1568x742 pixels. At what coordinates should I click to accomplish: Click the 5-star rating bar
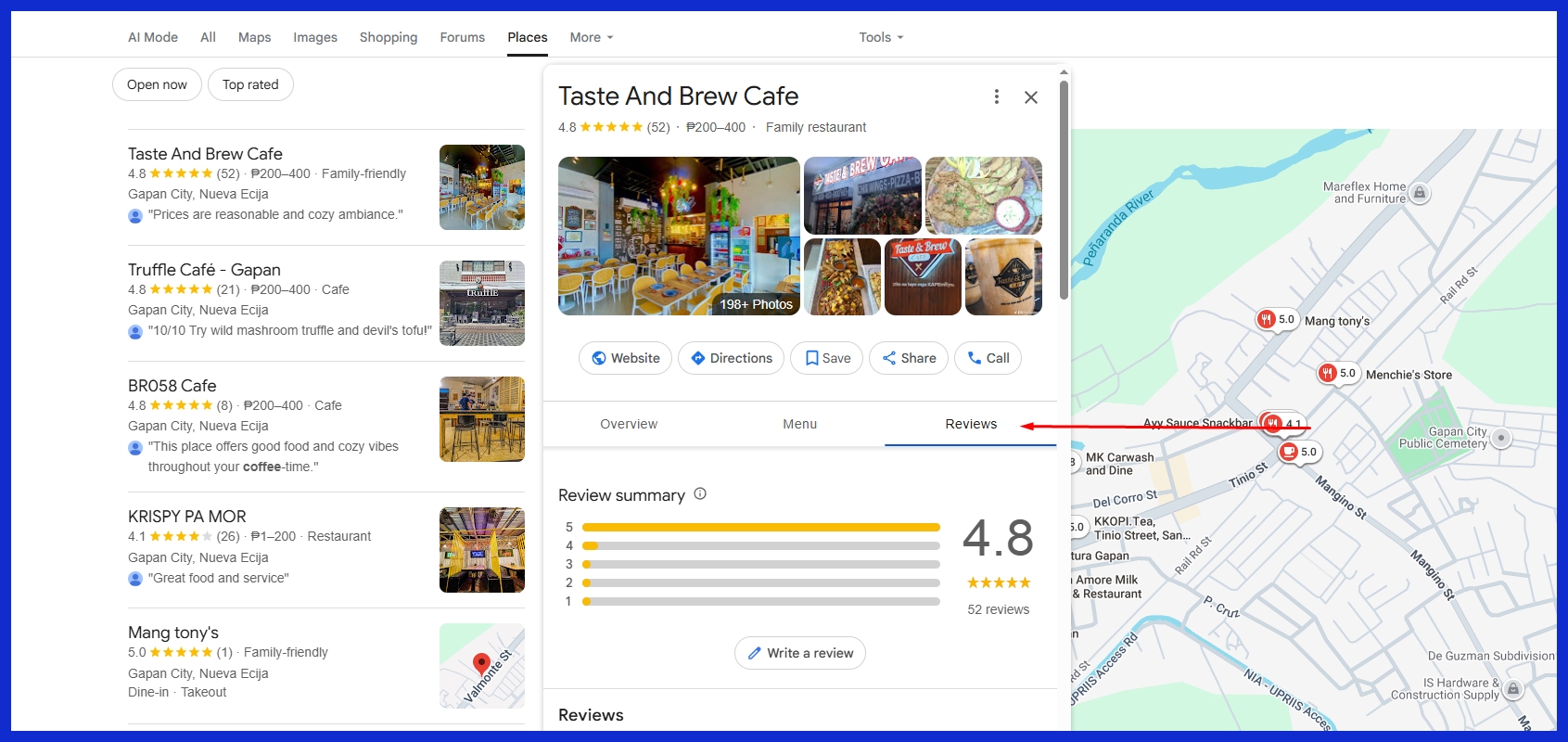(x=760, y=527)
